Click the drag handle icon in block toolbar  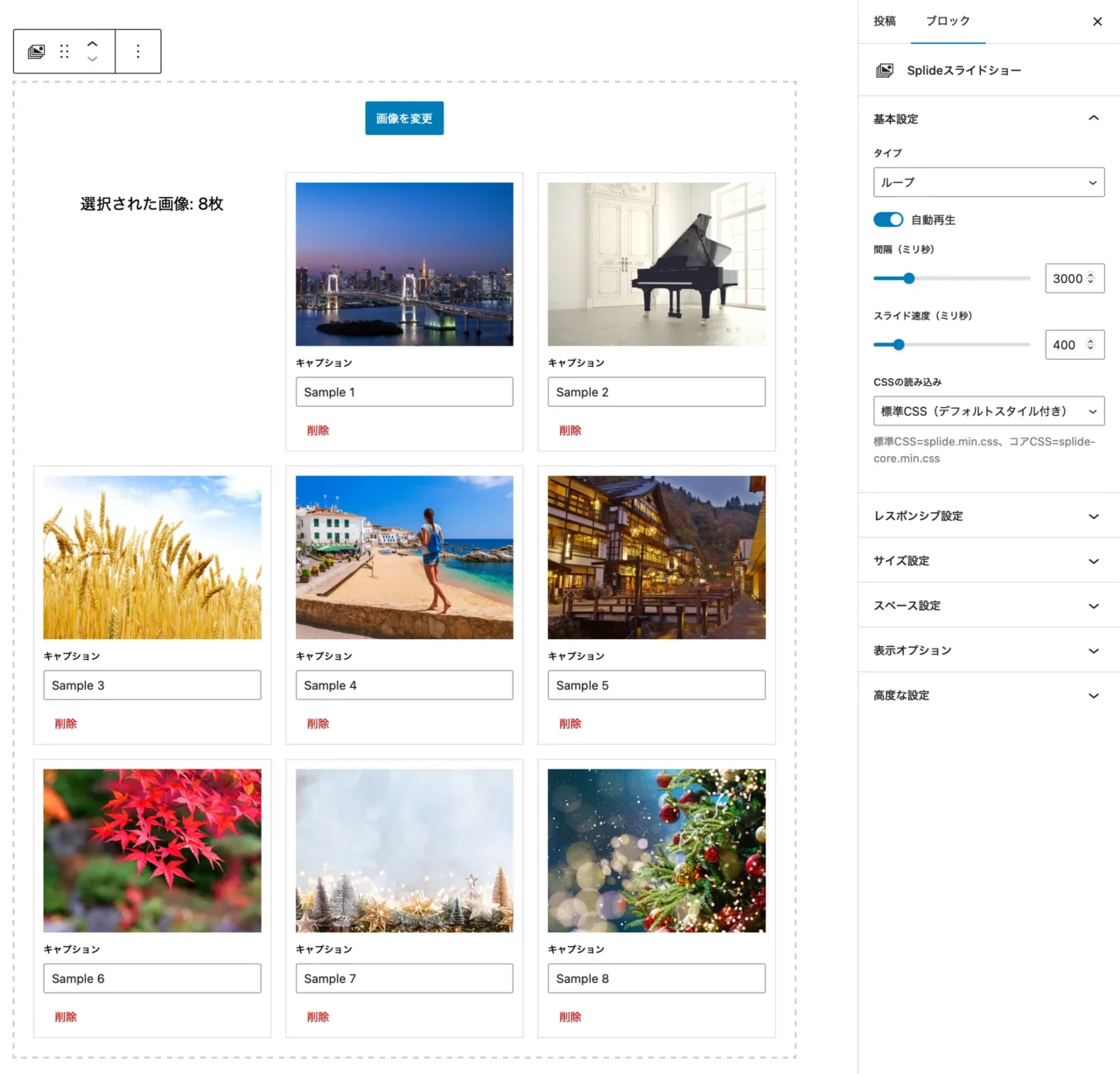[64, 52]
